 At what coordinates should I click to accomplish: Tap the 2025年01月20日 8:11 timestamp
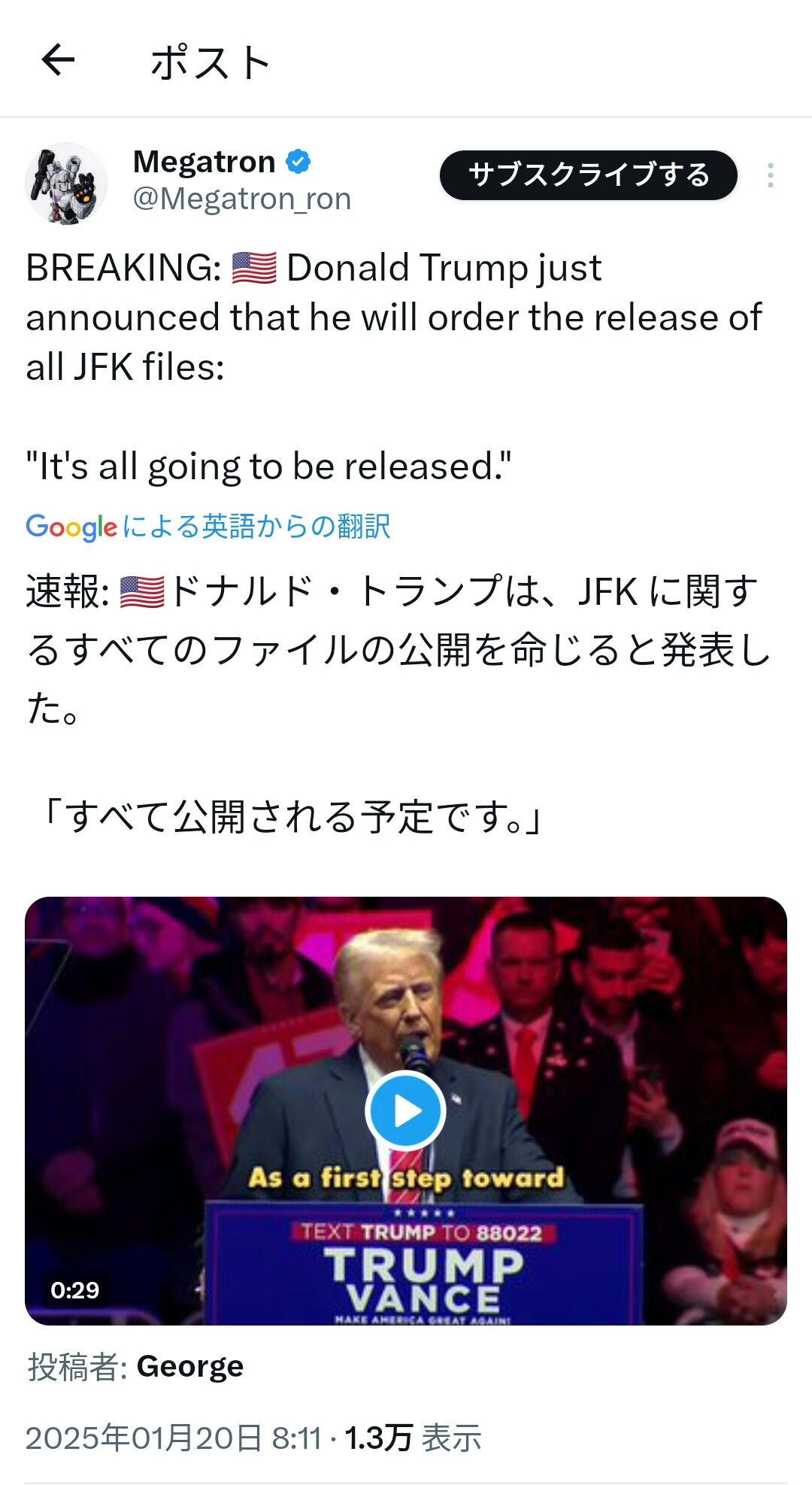coord(174,1438)
